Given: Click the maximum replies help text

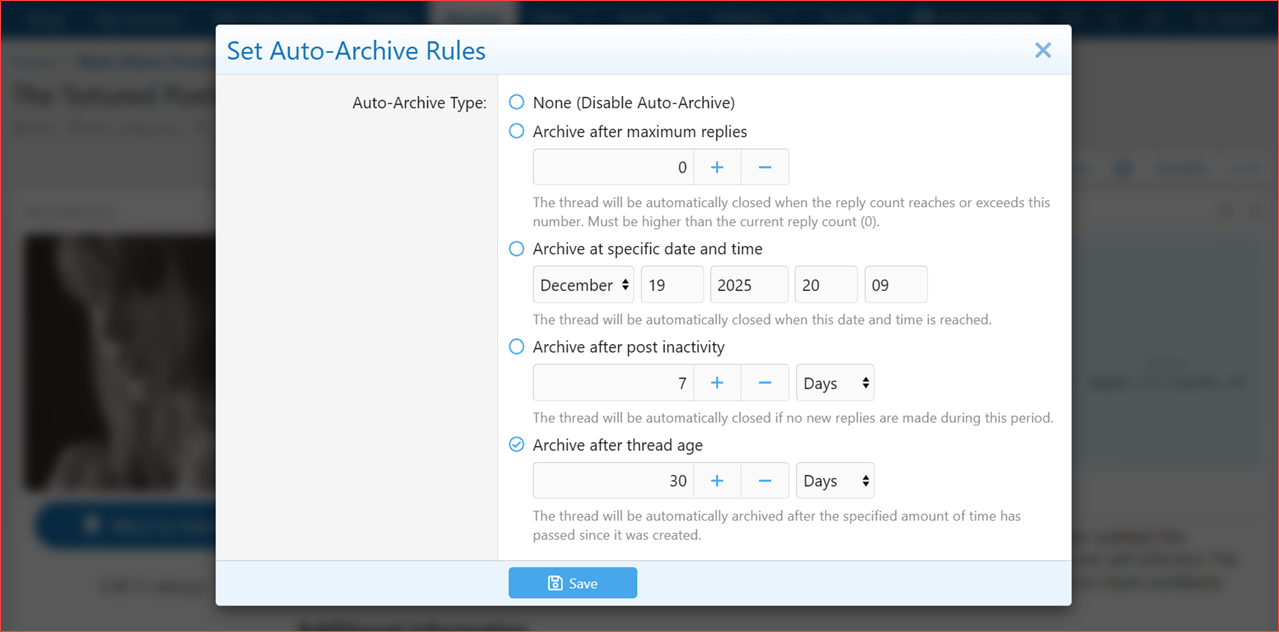Looking at the screenshot, I should [791, 212].
